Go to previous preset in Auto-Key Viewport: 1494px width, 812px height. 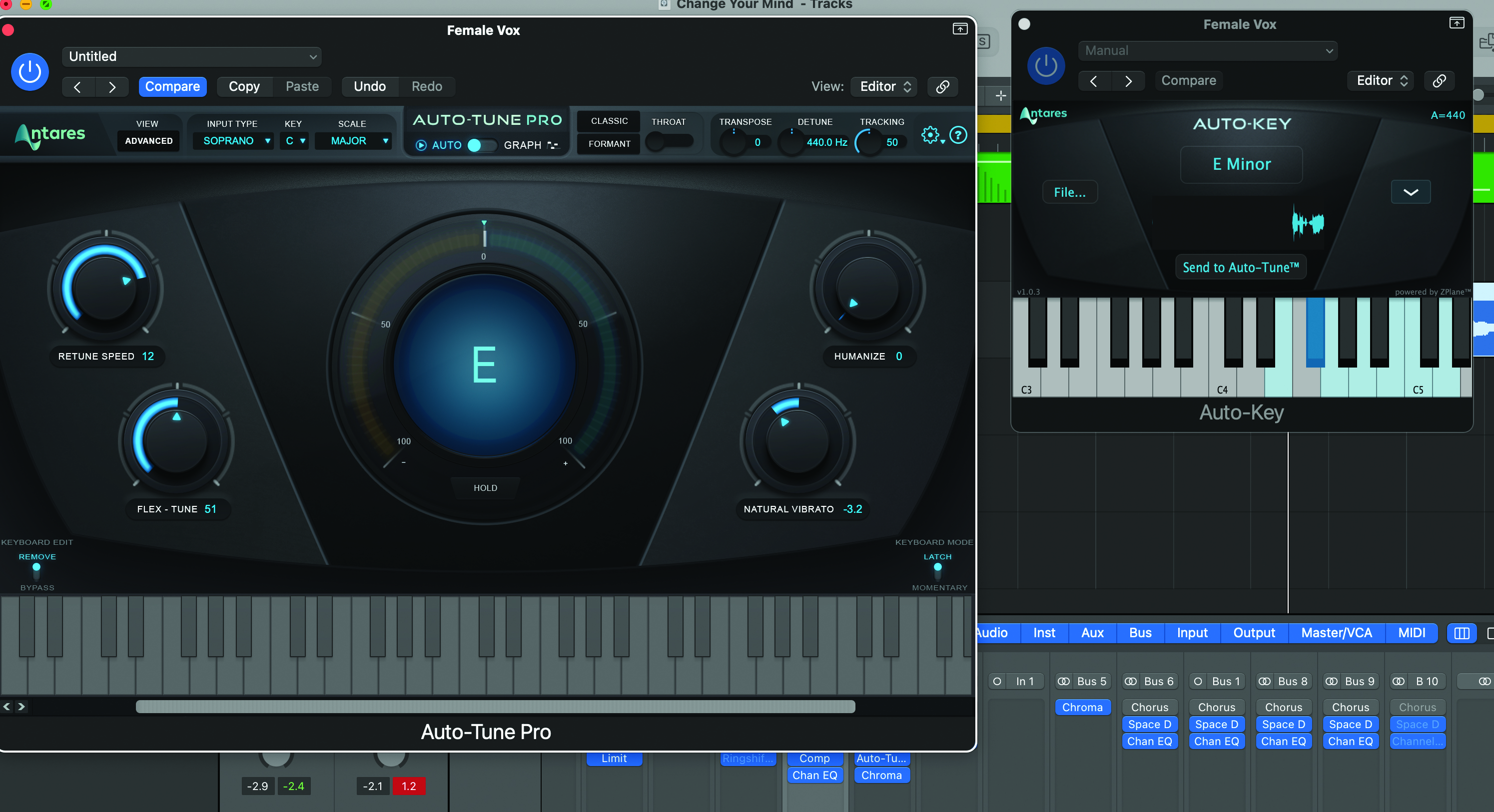1094,80
